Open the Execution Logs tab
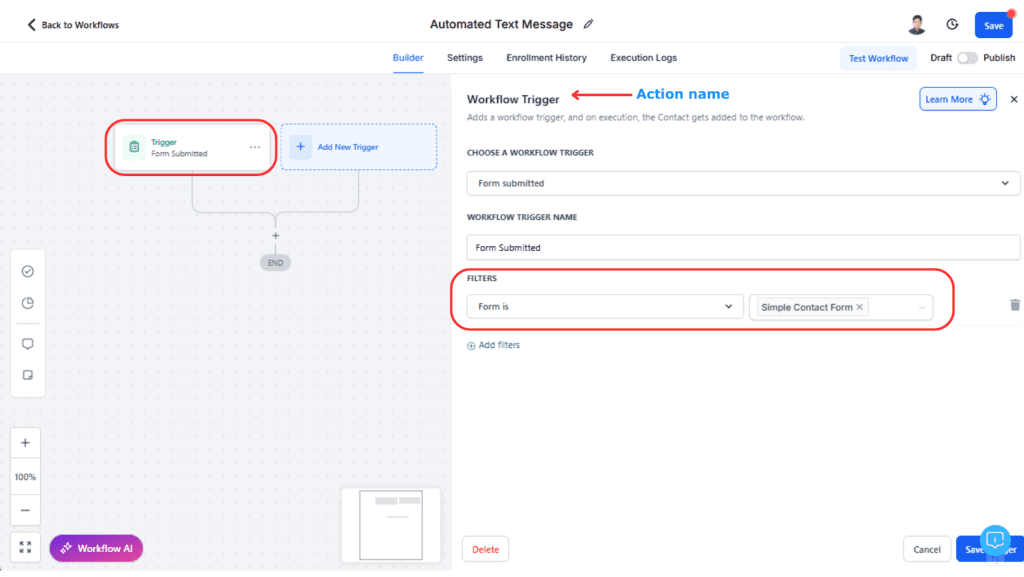The height and width of the screenshot is (577, 1024). [644, 58]
